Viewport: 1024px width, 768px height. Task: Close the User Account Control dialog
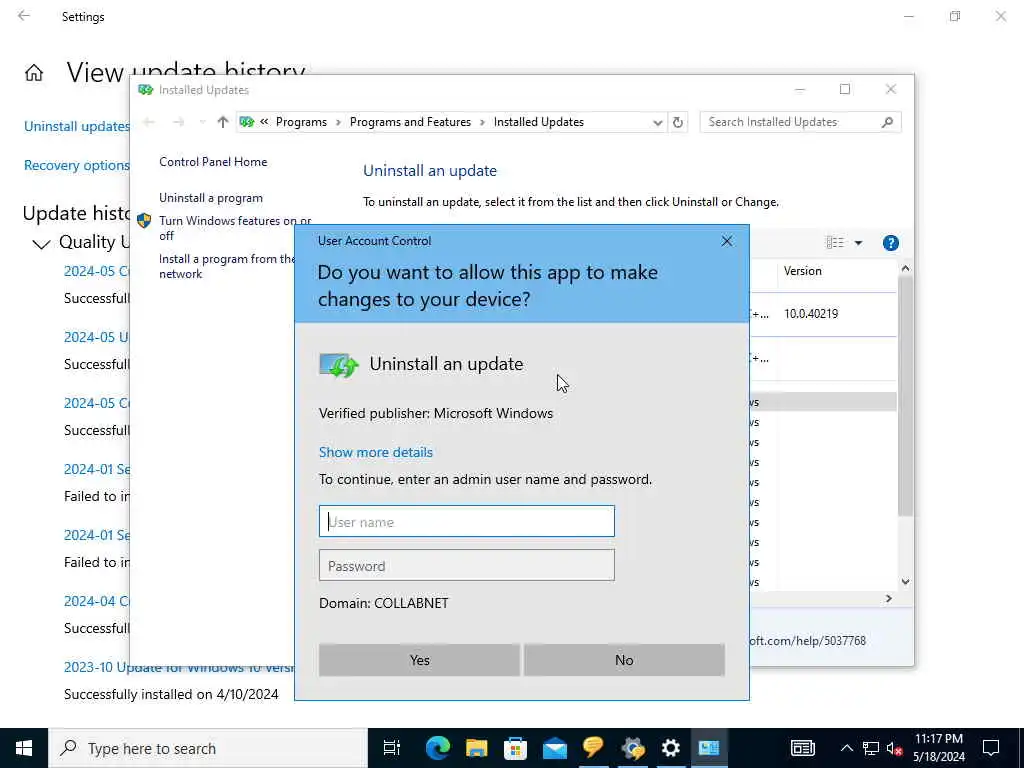pos(727,241)
